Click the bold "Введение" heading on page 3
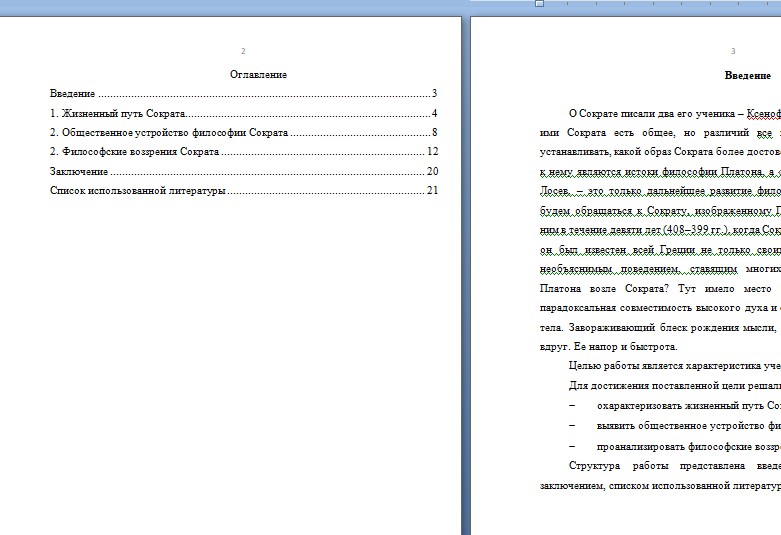Viewport: 781px width, 535px height. point(747,76)
